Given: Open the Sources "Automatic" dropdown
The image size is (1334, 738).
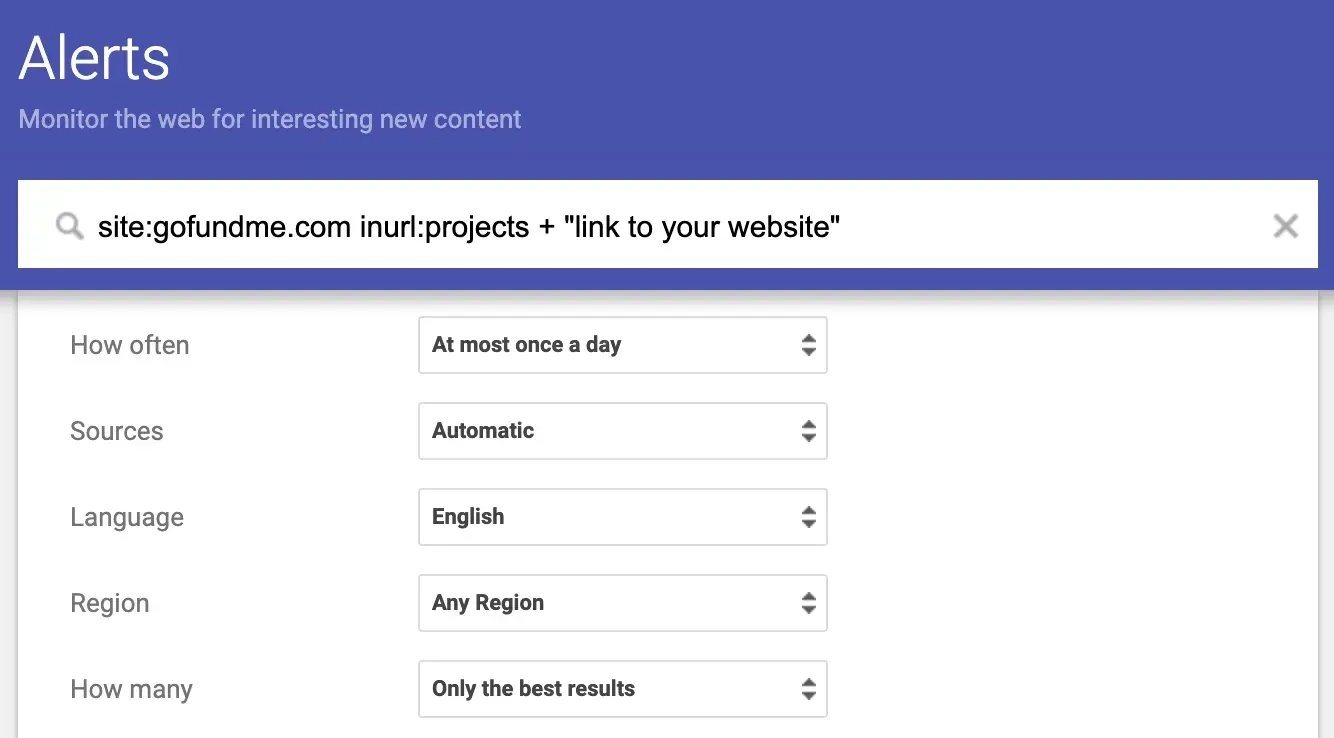Looking at the screenshot, I should [621, 431].
